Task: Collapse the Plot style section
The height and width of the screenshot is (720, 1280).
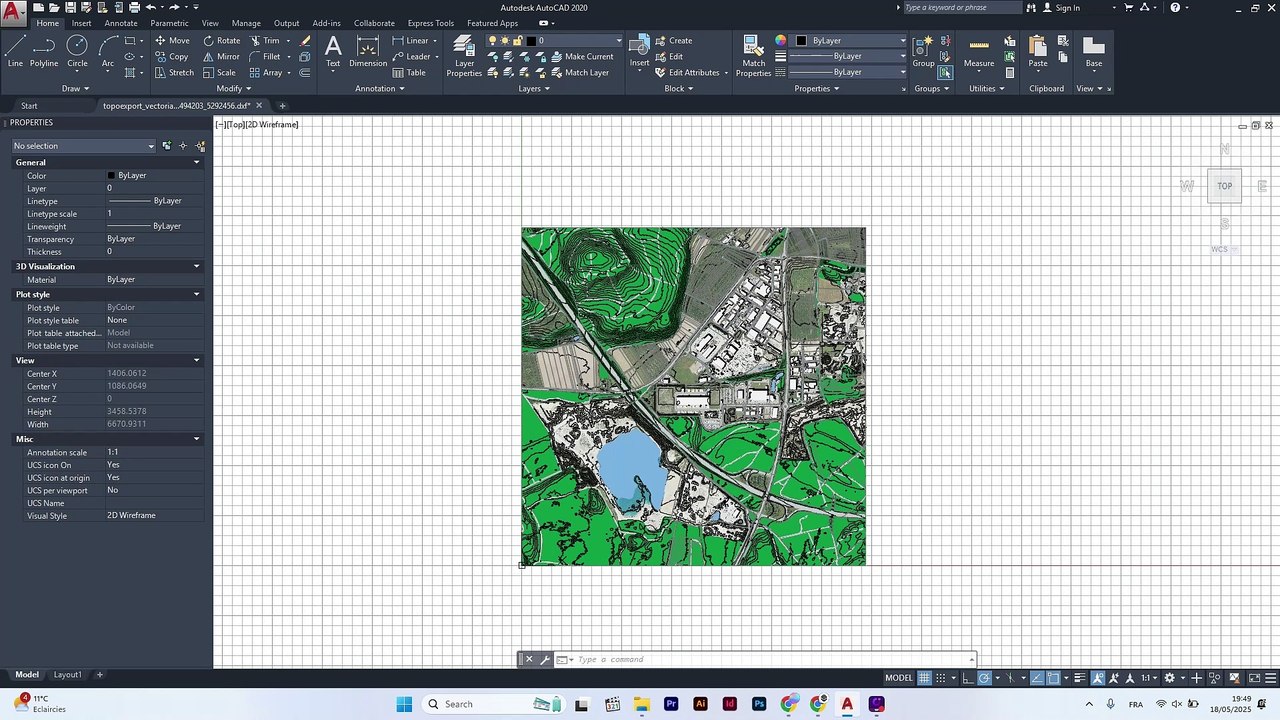Action: click(196, 294)
